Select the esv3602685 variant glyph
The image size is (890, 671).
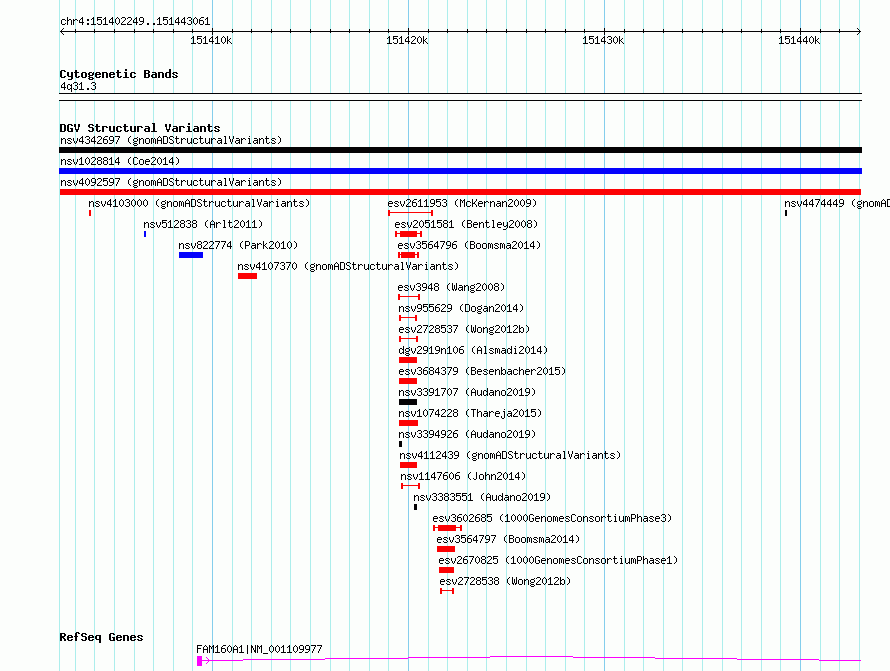(447, 528)
